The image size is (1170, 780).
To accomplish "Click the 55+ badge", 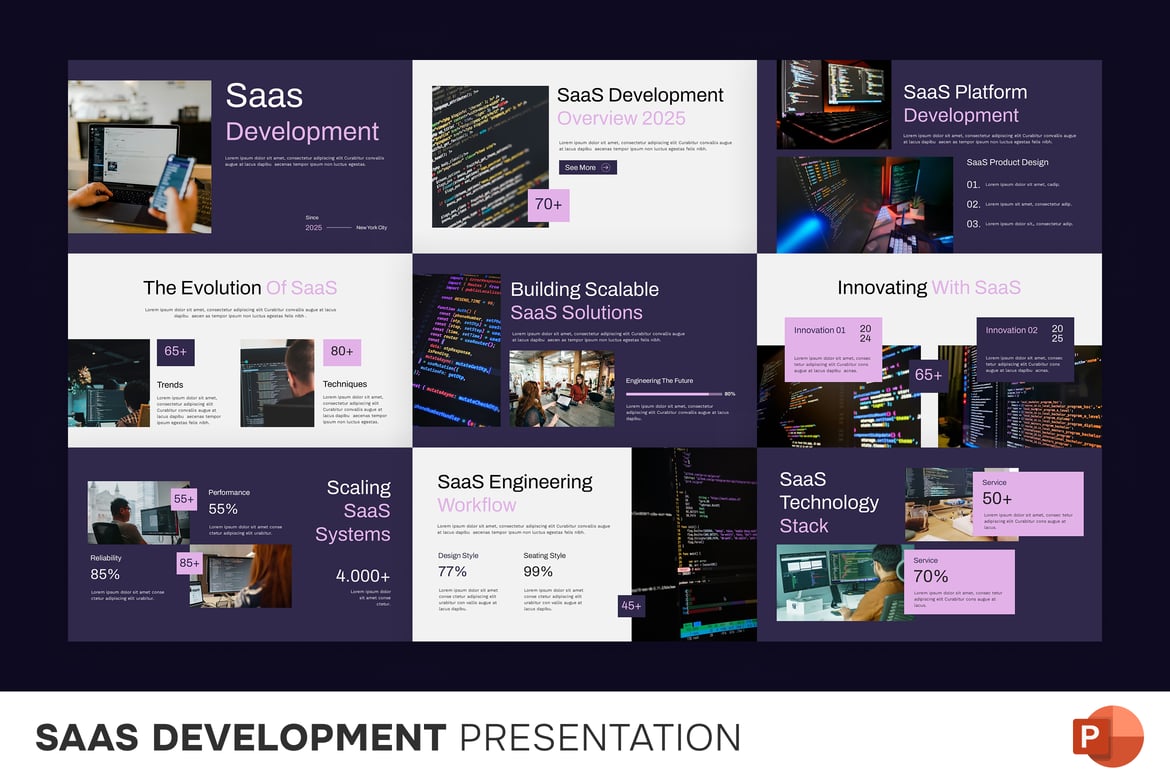I will point(184,499).
